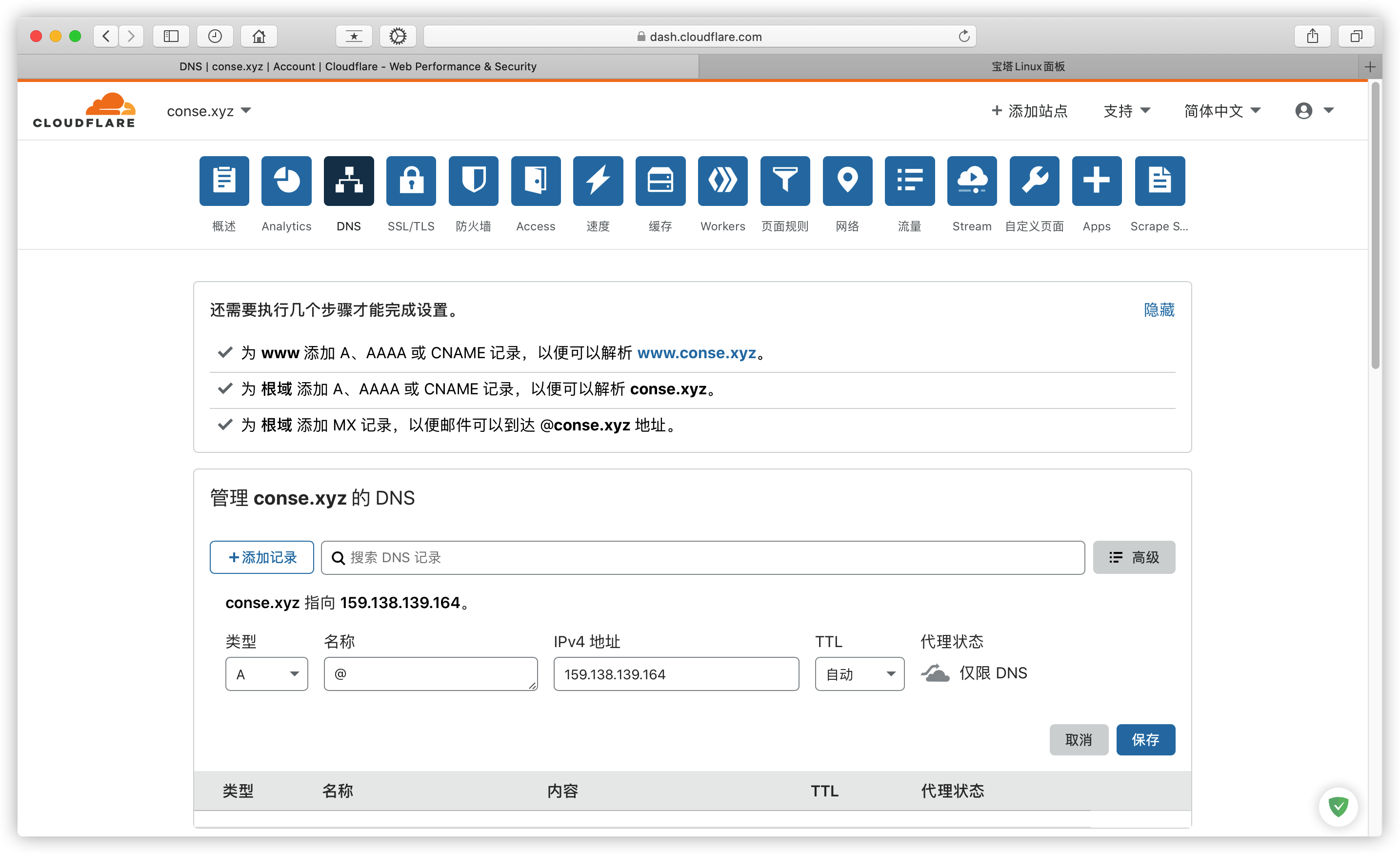Click the Safari home button
Viewport: 1400px width, 854px height.
pyautogui.click(x=259, y=37)
